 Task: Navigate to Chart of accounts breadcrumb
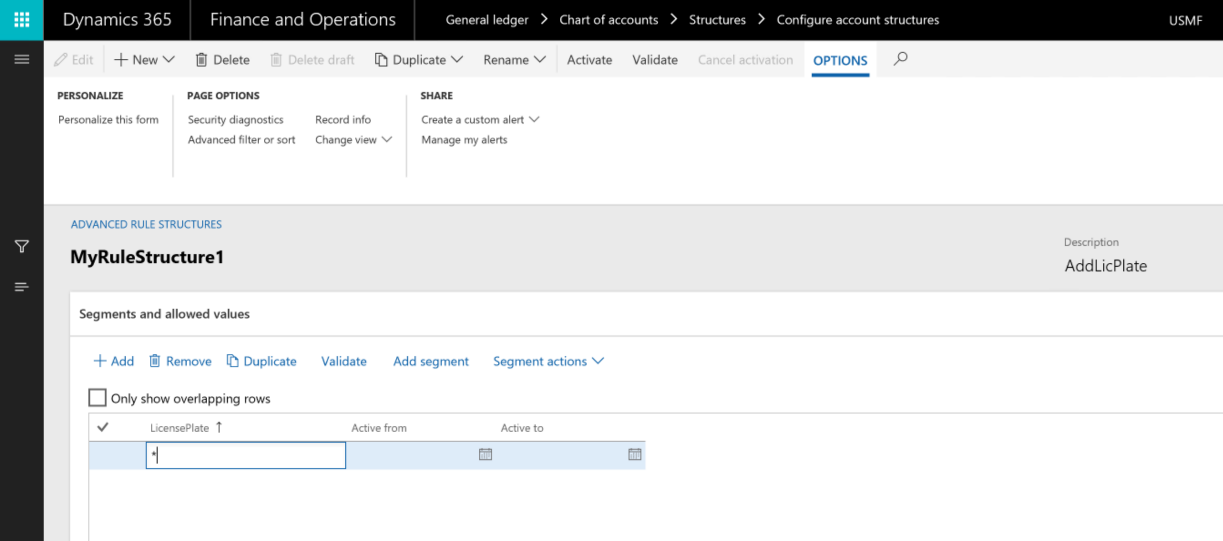tap(608, 20)
